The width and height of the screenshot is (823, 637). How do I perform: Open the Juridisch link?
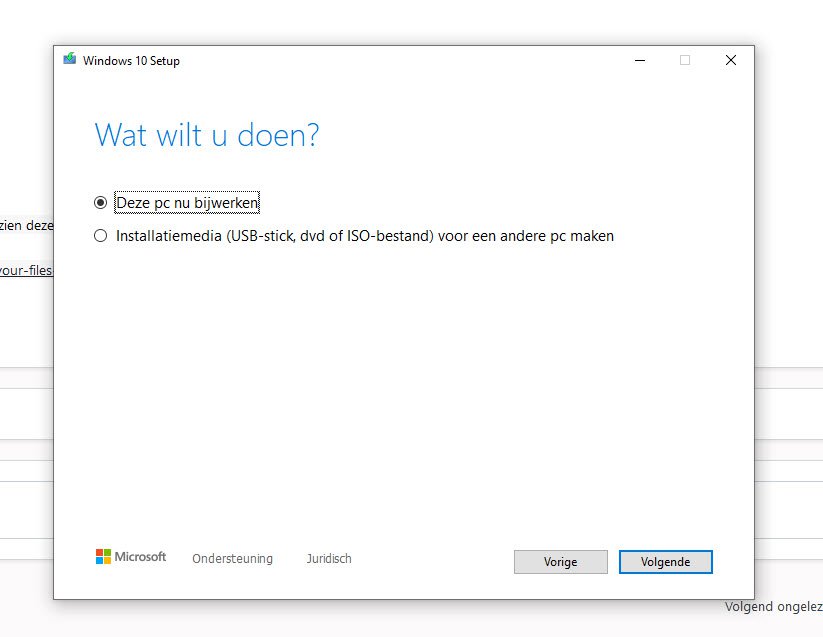[x=329, y=558]
